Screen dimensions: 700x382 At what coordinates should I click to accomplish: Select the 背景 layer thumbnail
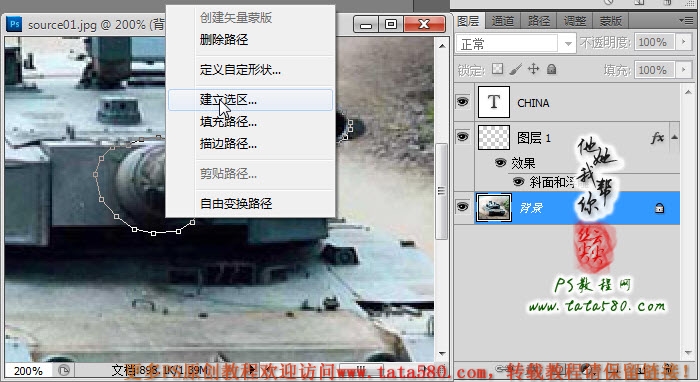coord(493,208)
